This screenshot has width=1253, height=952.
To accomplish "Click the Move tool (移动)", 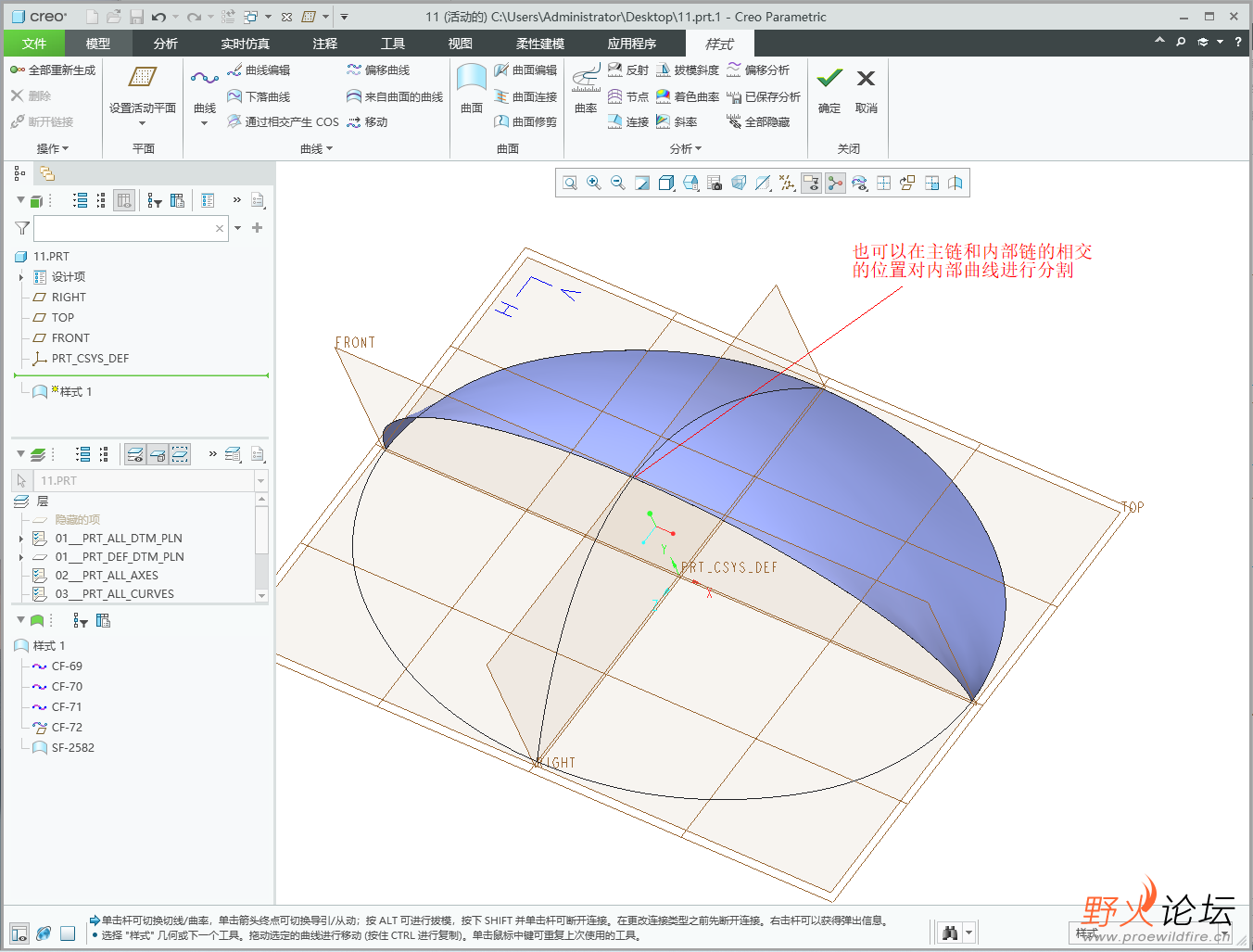I will click(367, 121).
